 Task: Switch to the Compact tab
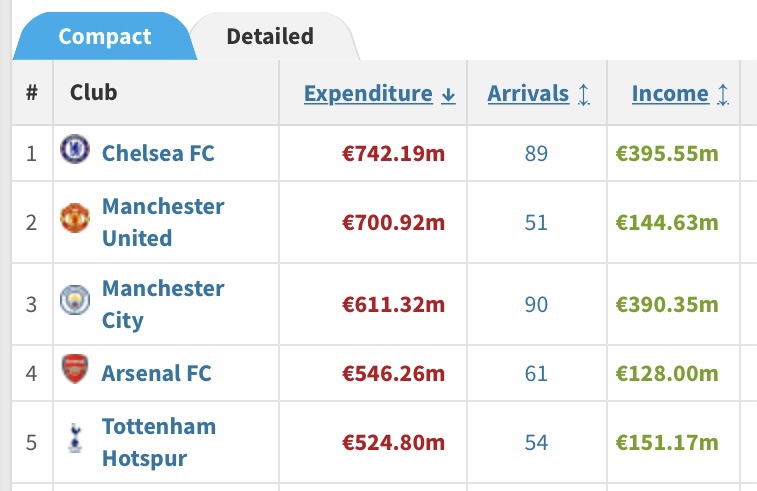104,37
